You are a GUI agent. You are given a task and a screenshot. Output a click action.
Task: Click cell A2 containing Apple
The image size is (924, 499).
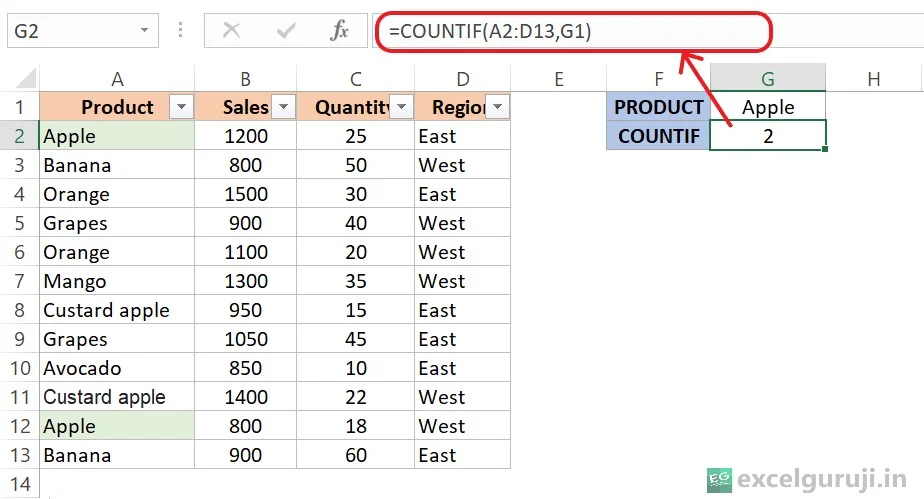(117, 136)
